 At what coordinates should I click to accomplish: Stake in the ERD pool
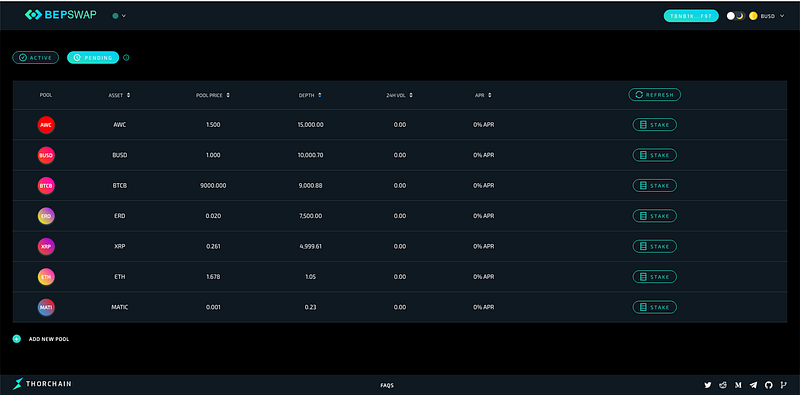(x=655, y=216)
